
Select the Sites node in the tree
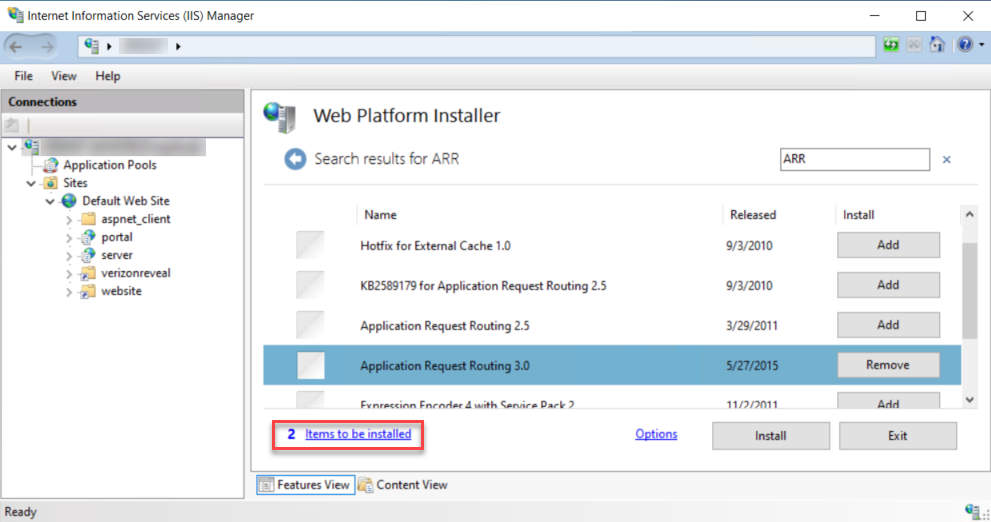coord(75,183)
